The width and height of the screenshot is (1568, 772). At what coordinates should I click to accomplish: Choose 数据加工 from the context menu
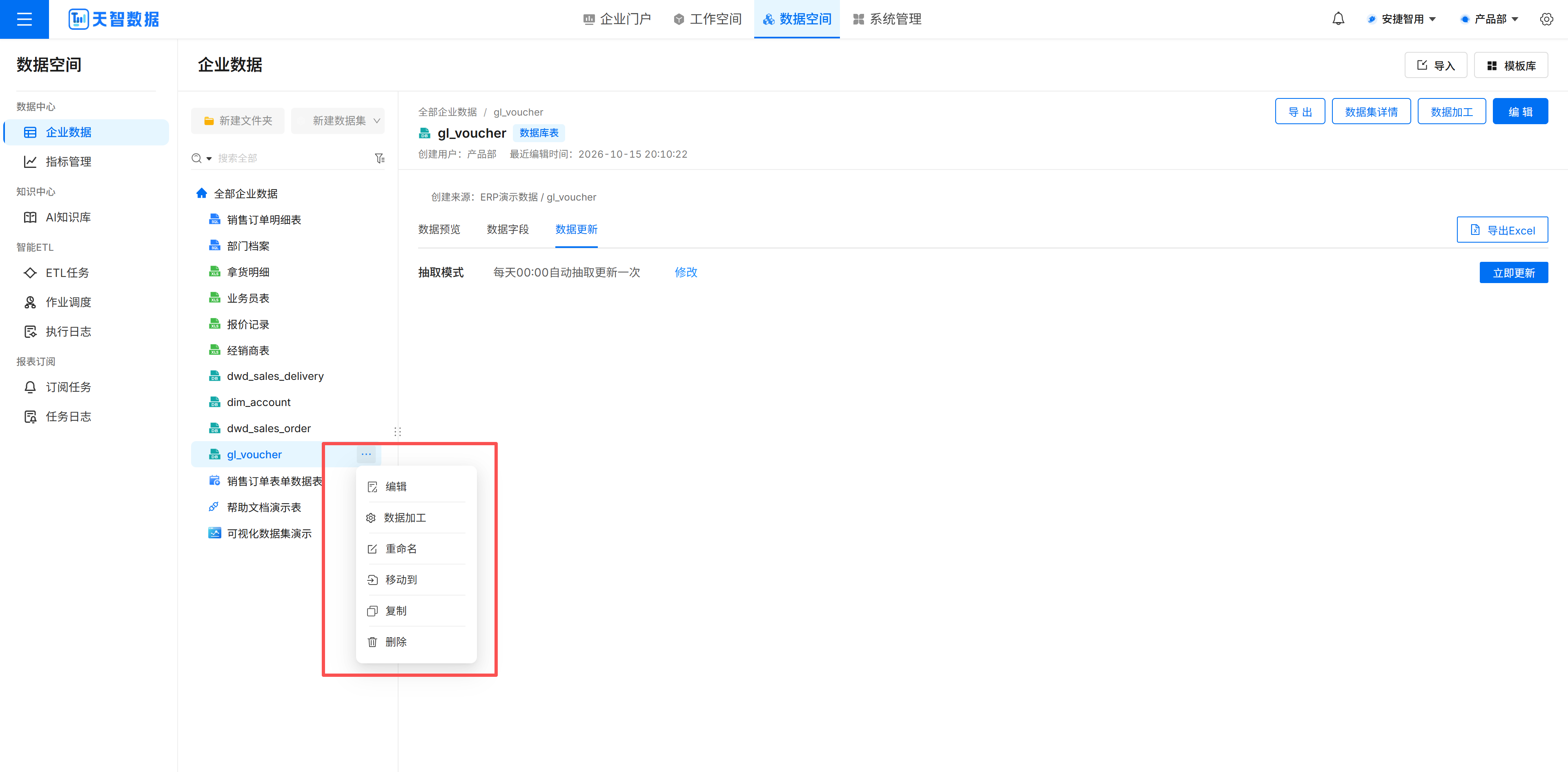pyautogui.click(x=416, y=518)
